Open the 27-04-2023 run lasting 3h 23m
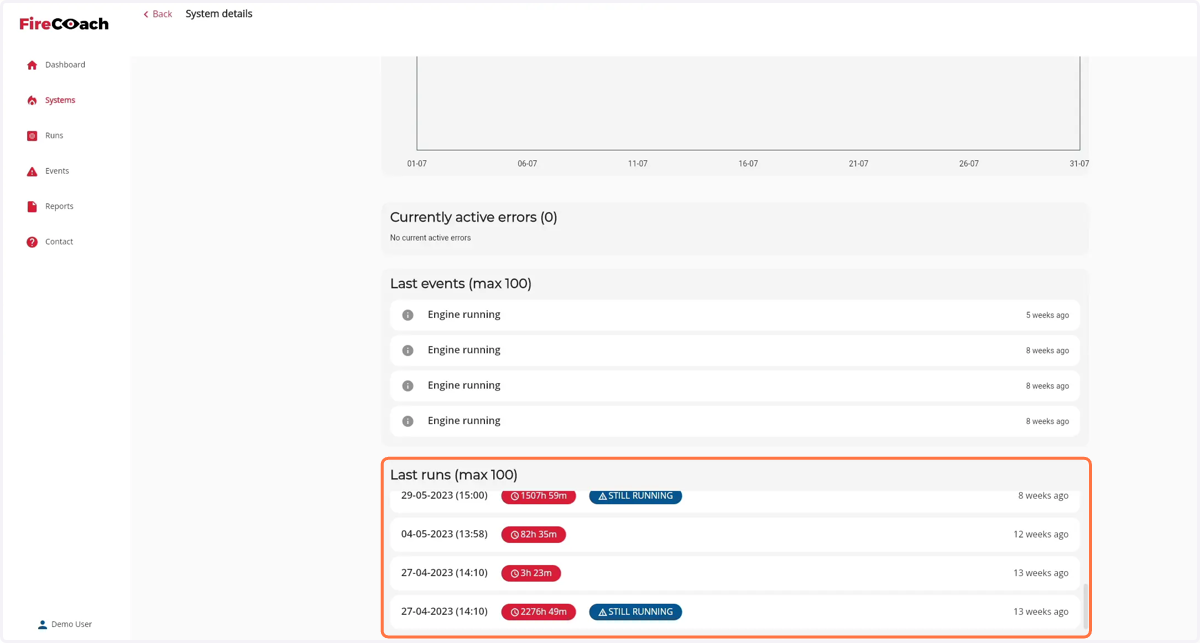This screenshot has width=1200, height=643. click(x=735, y=573)
